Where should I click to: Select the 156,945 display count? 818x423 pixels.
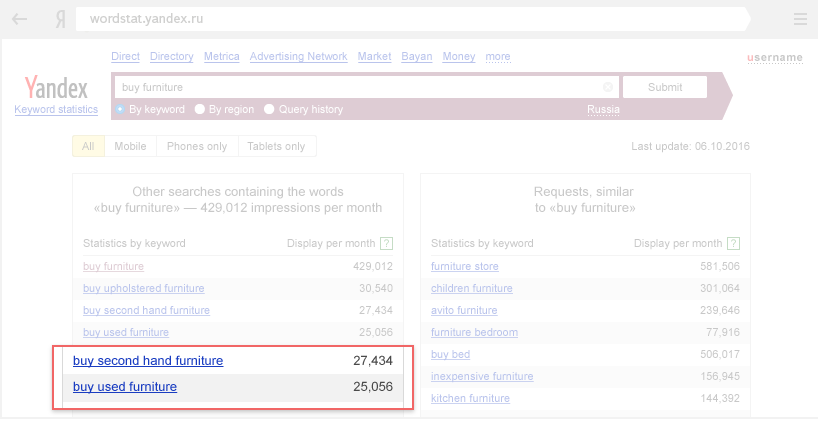[720, 376]
